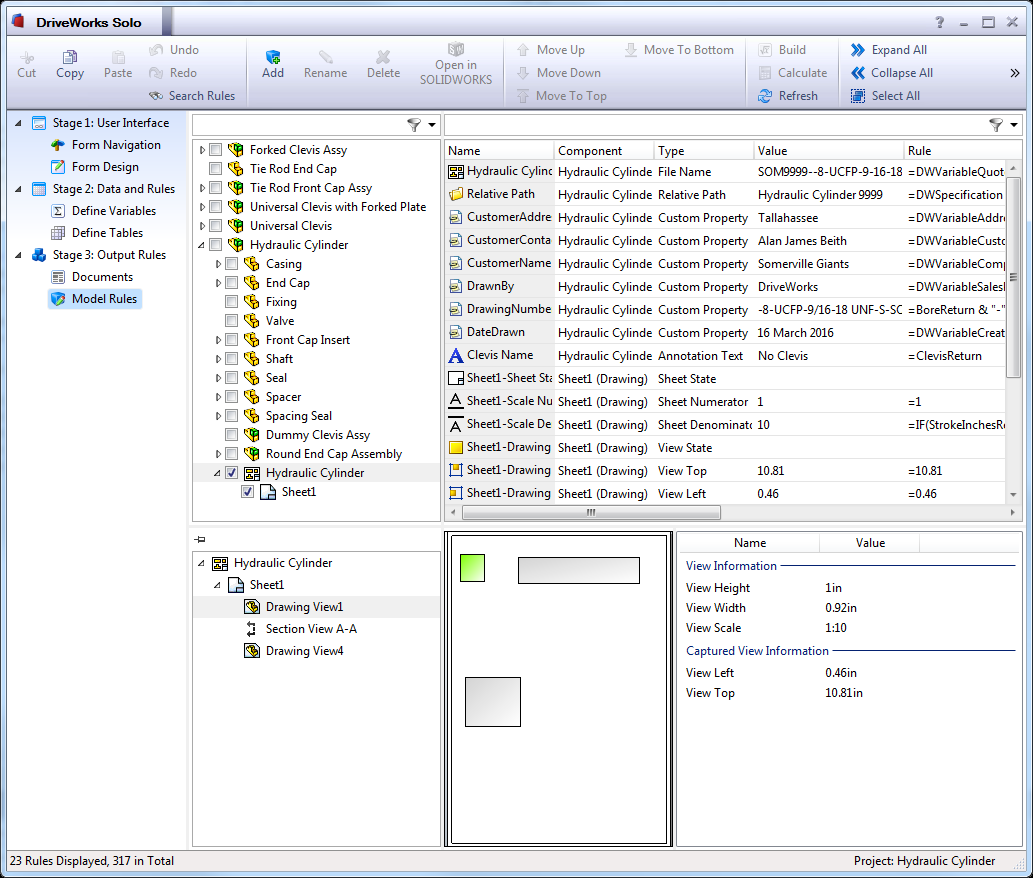The height and width of the screenshot is (878, 1033).
Task: Open Define Variables page
Action: (113, 211)
